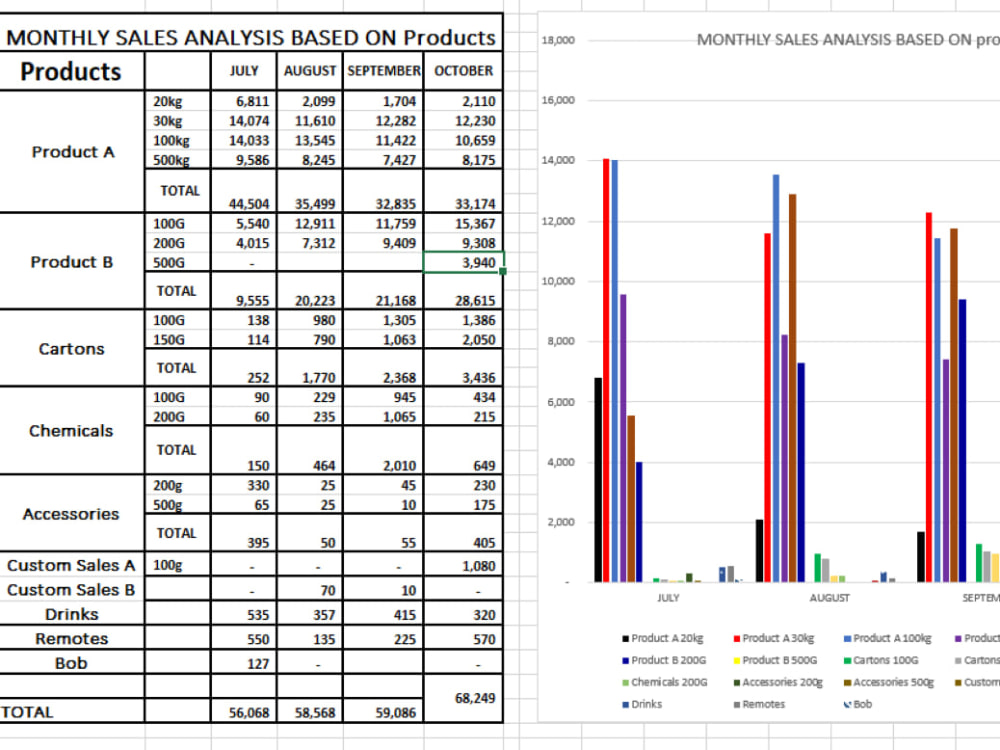1000x750 pixels.
Task: Select Product B 200G August value 7,312
Action: pyautogui.click(x=310, y=243)
